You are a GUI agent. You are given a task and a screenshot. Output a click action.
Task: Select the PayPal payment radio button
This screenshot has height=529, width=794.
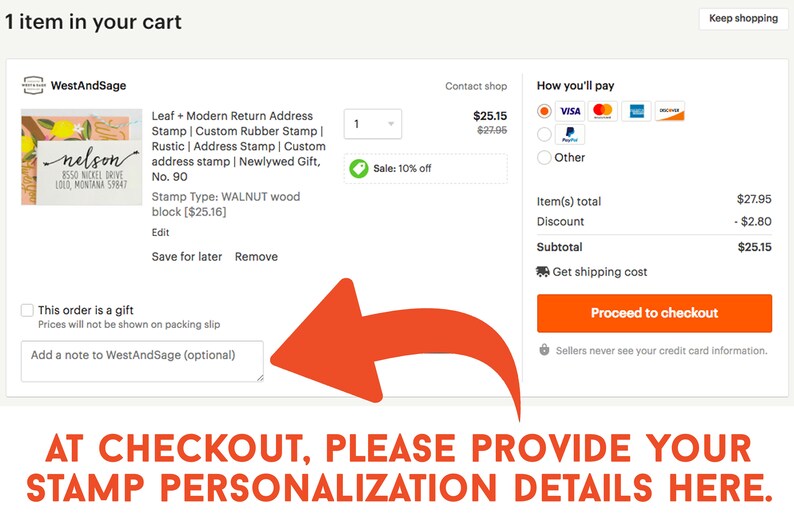(544, 134)
